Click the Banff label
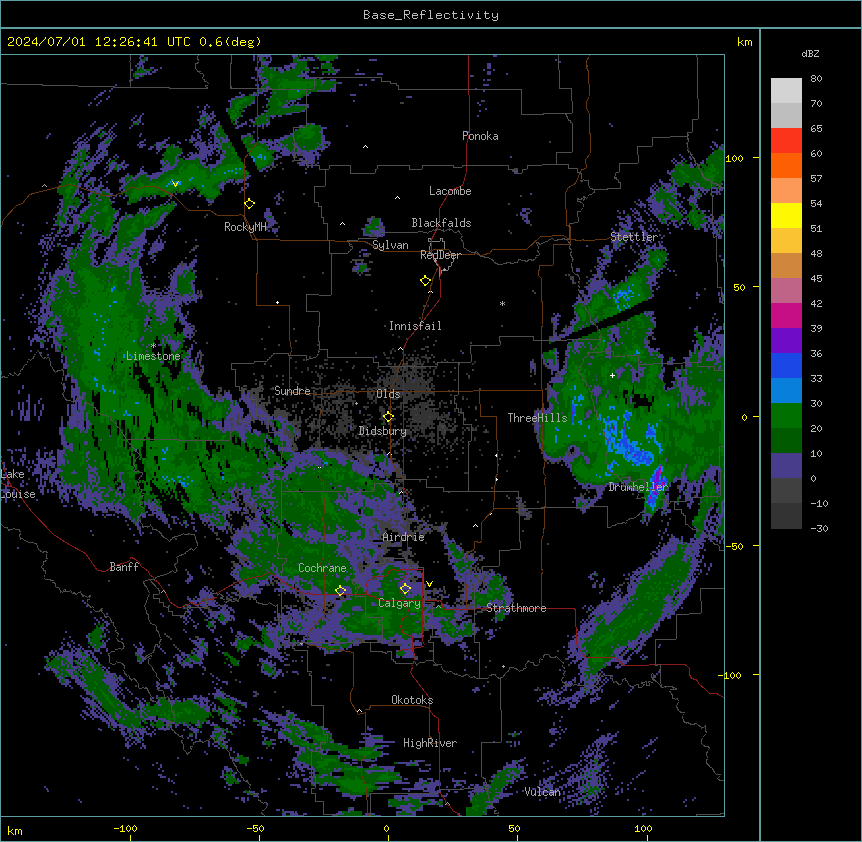Screen dimensions: 862x842 click(124, 567)
